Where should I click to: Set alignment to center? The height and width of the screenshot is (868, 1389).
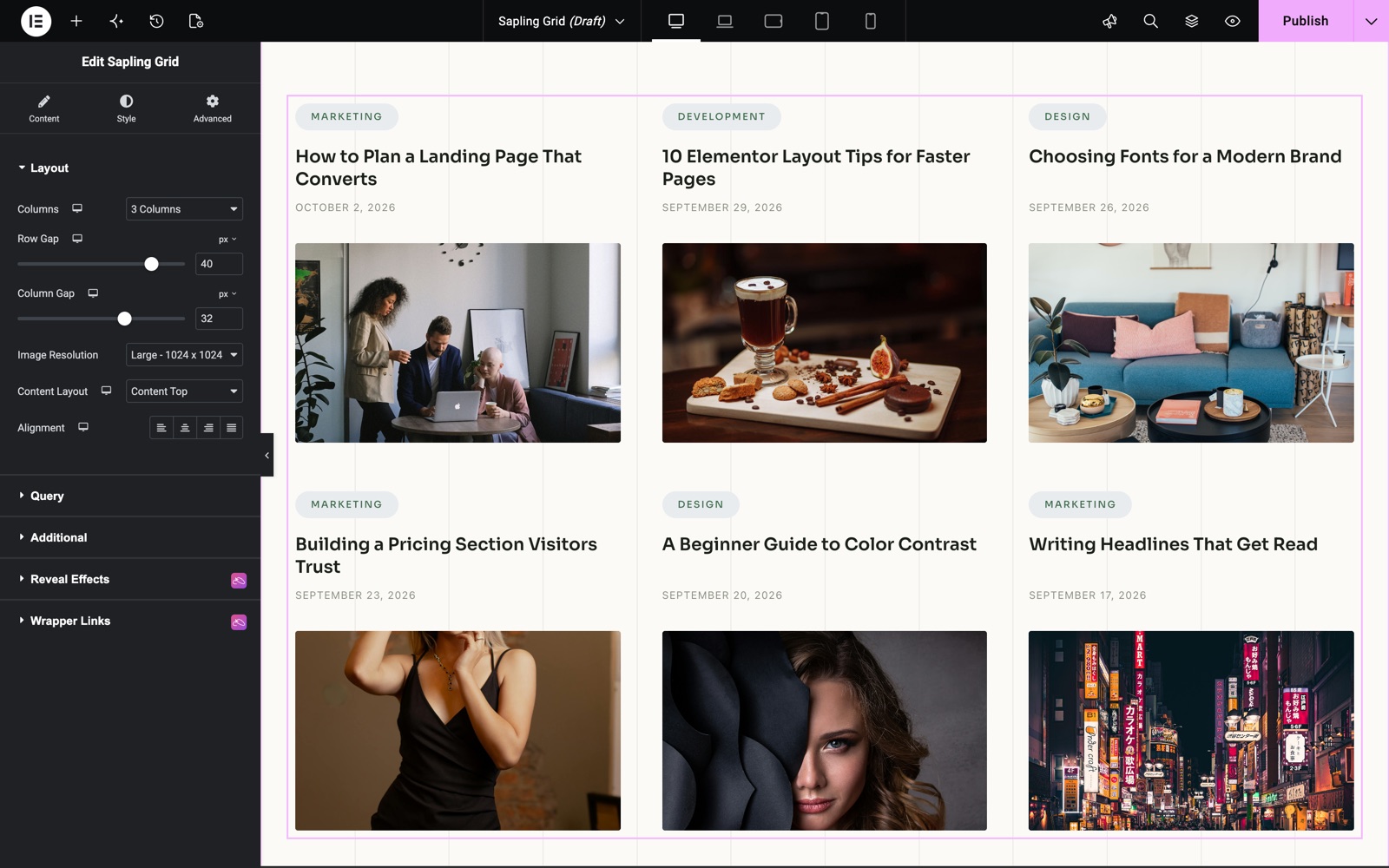(x=185, y=428)
